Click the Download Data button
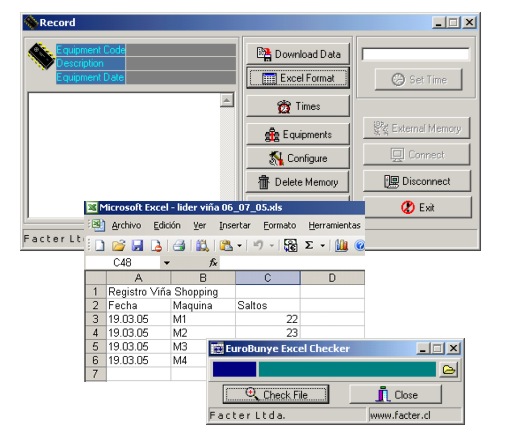 (x=298, y=54)
